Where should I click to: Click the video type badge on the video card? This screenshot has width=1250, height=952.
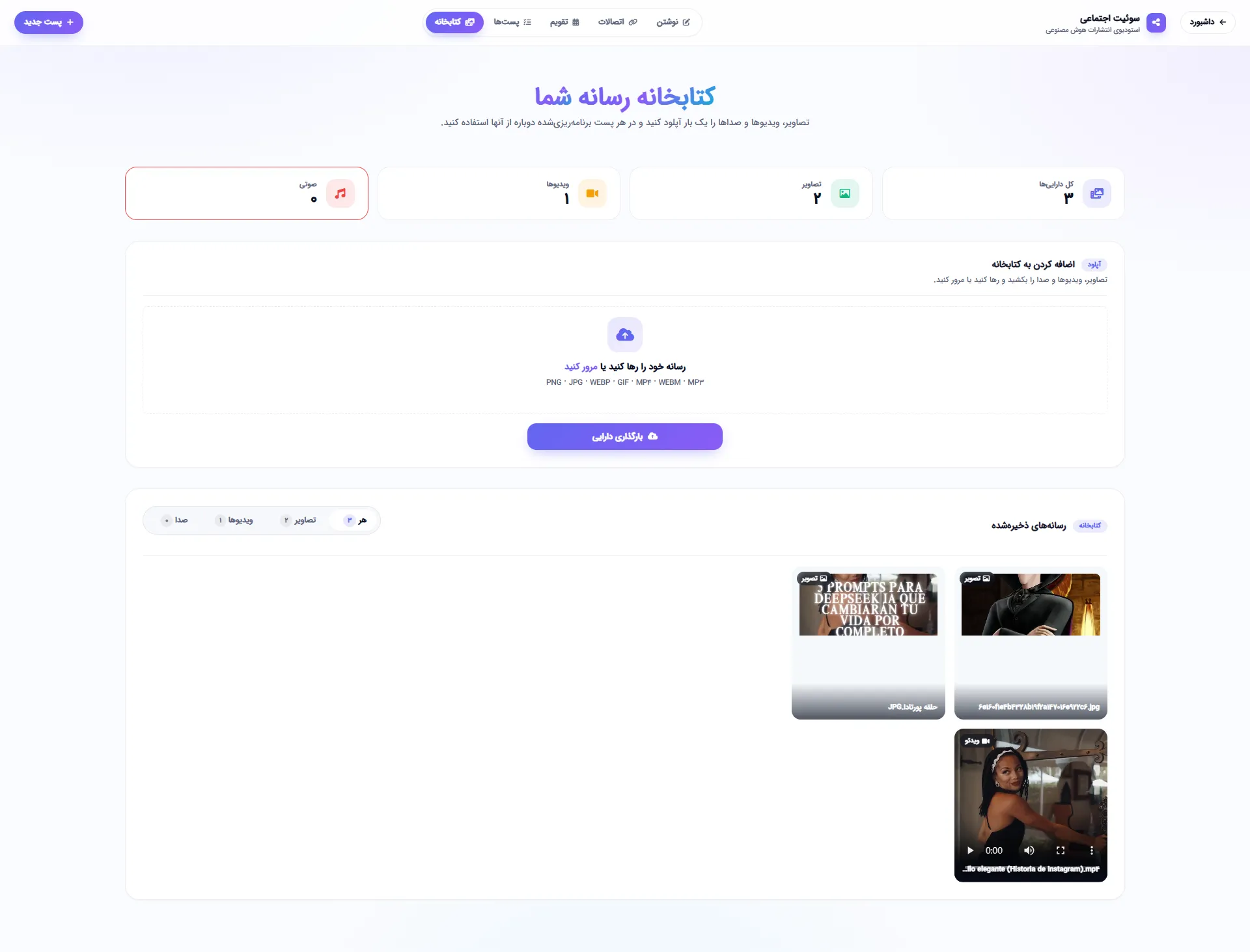tap(977, 741)
